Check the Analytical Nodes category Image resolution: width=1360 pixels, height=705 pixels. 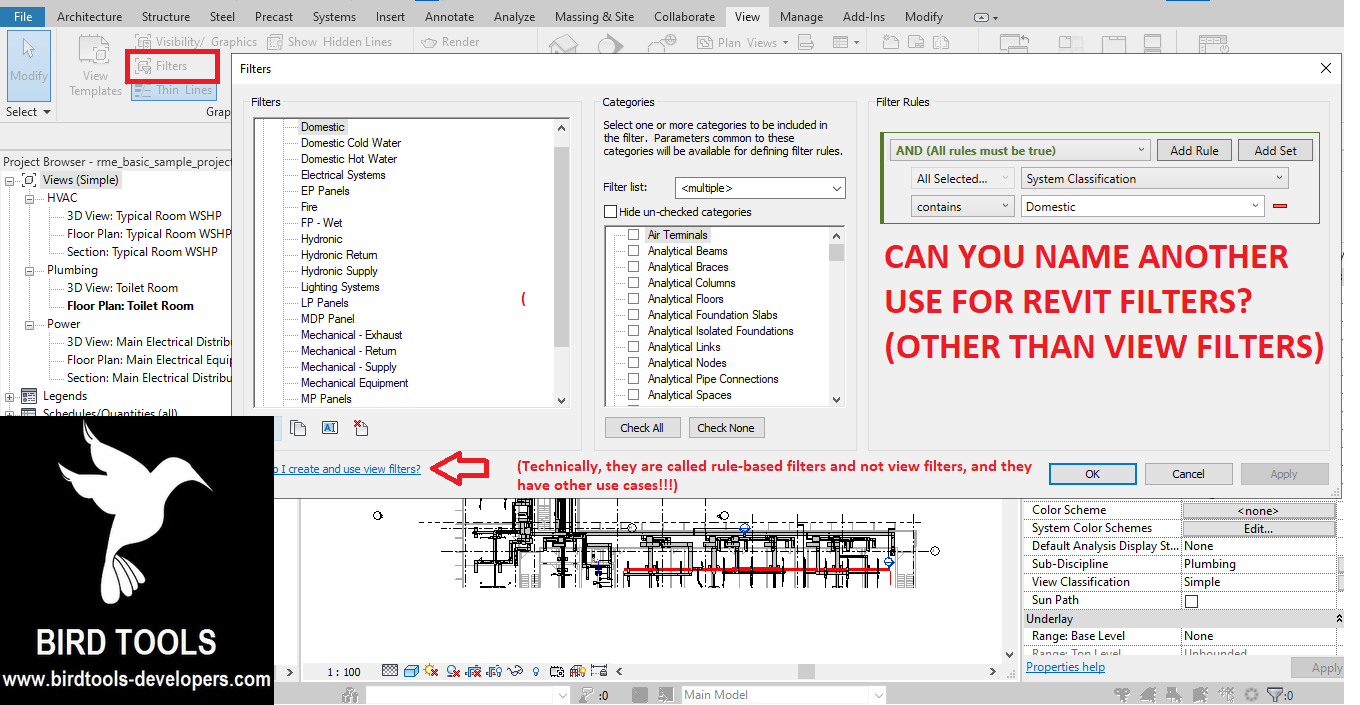[633, 363]
